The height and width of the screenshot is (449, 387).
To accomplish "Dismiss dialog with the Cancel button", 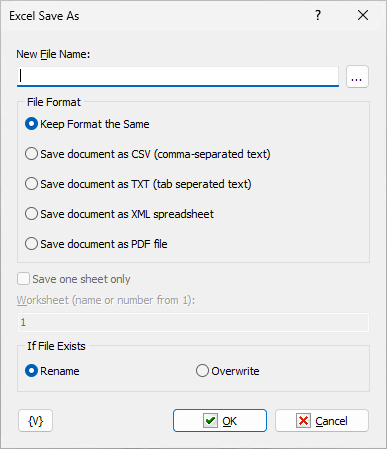I will (x=322, y=421).
